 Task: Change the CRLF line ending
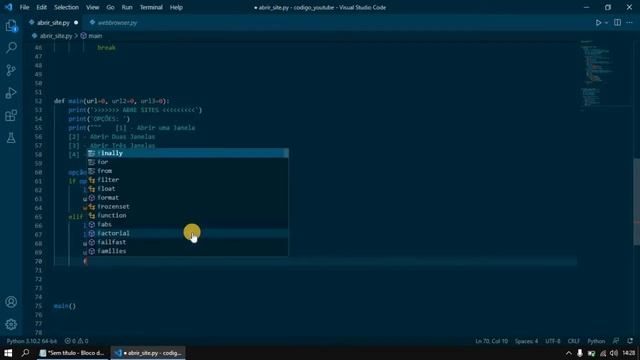[573, 341]
